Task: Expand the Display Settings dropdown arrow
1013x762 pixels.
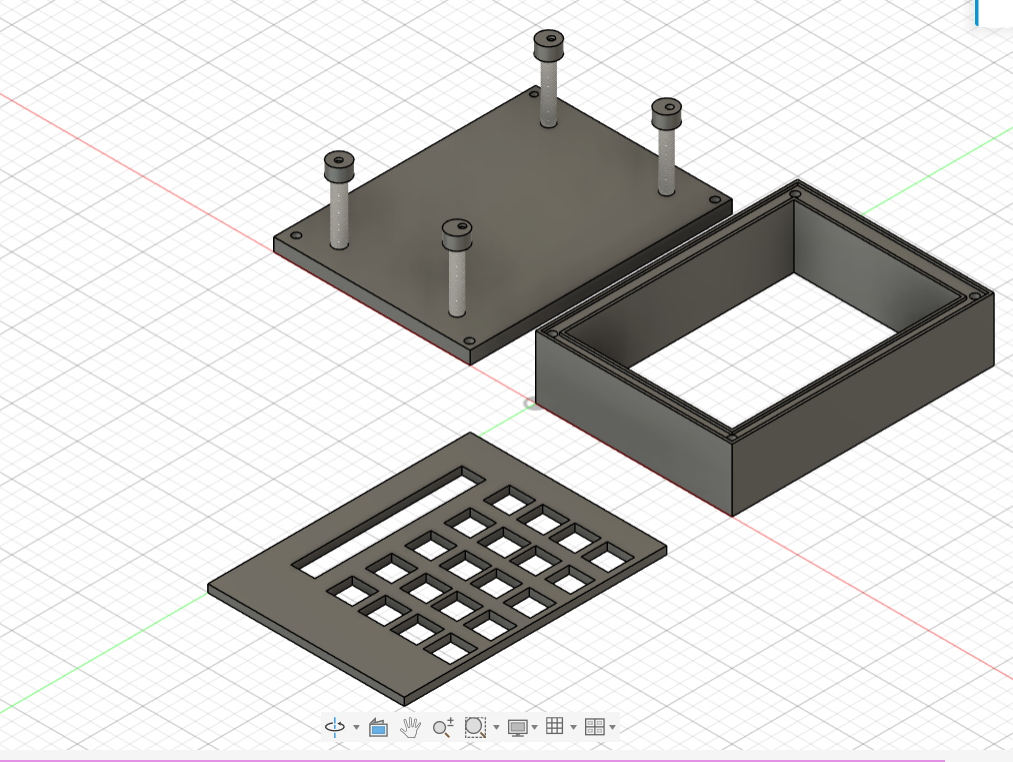Action: (x=534, y=728)
